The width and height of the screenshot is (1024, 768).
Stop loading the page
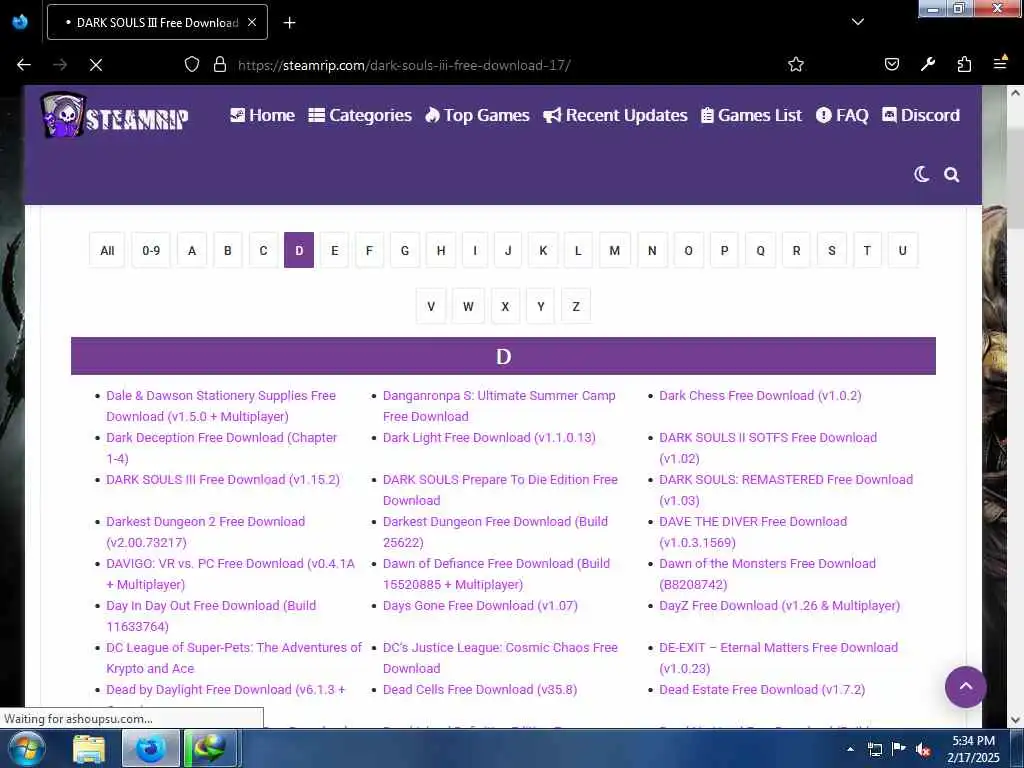(x=96, y=65)
